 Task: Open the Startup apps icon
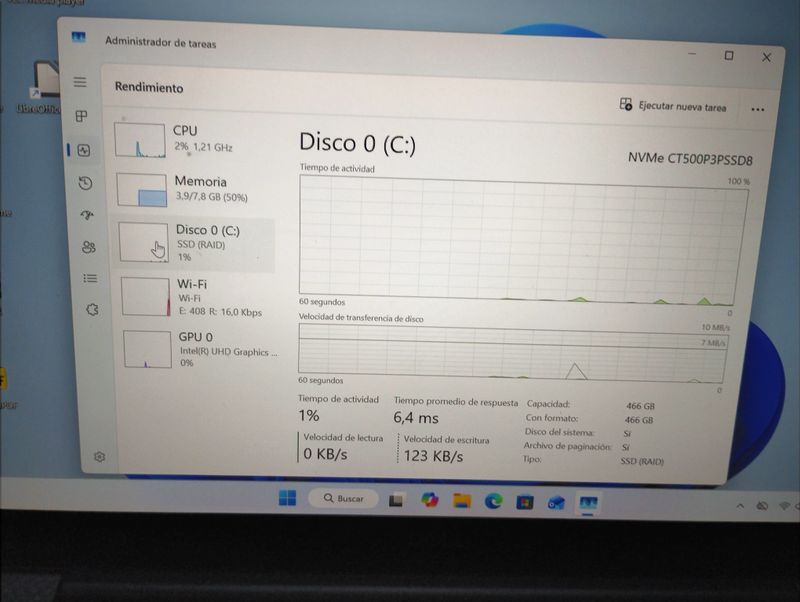point(87,215)
